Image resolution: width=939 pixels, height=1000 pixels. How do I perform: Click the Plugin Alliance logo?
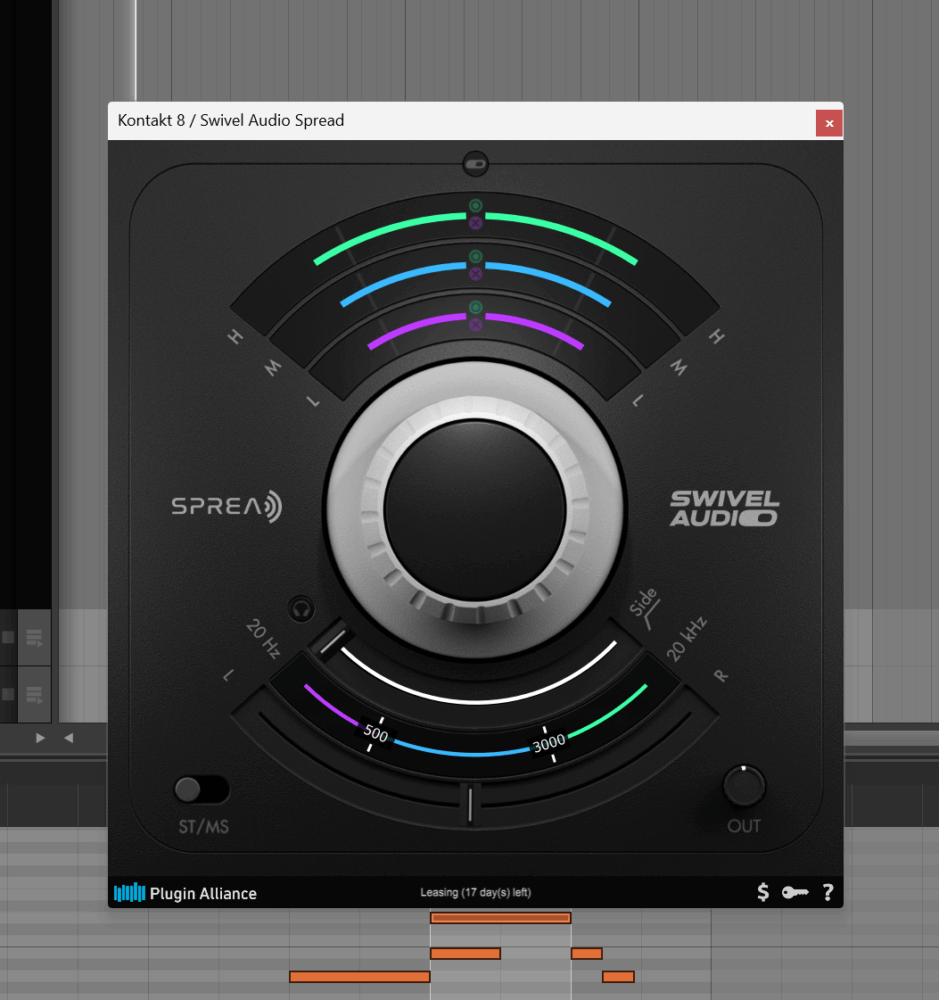[186, 893]
